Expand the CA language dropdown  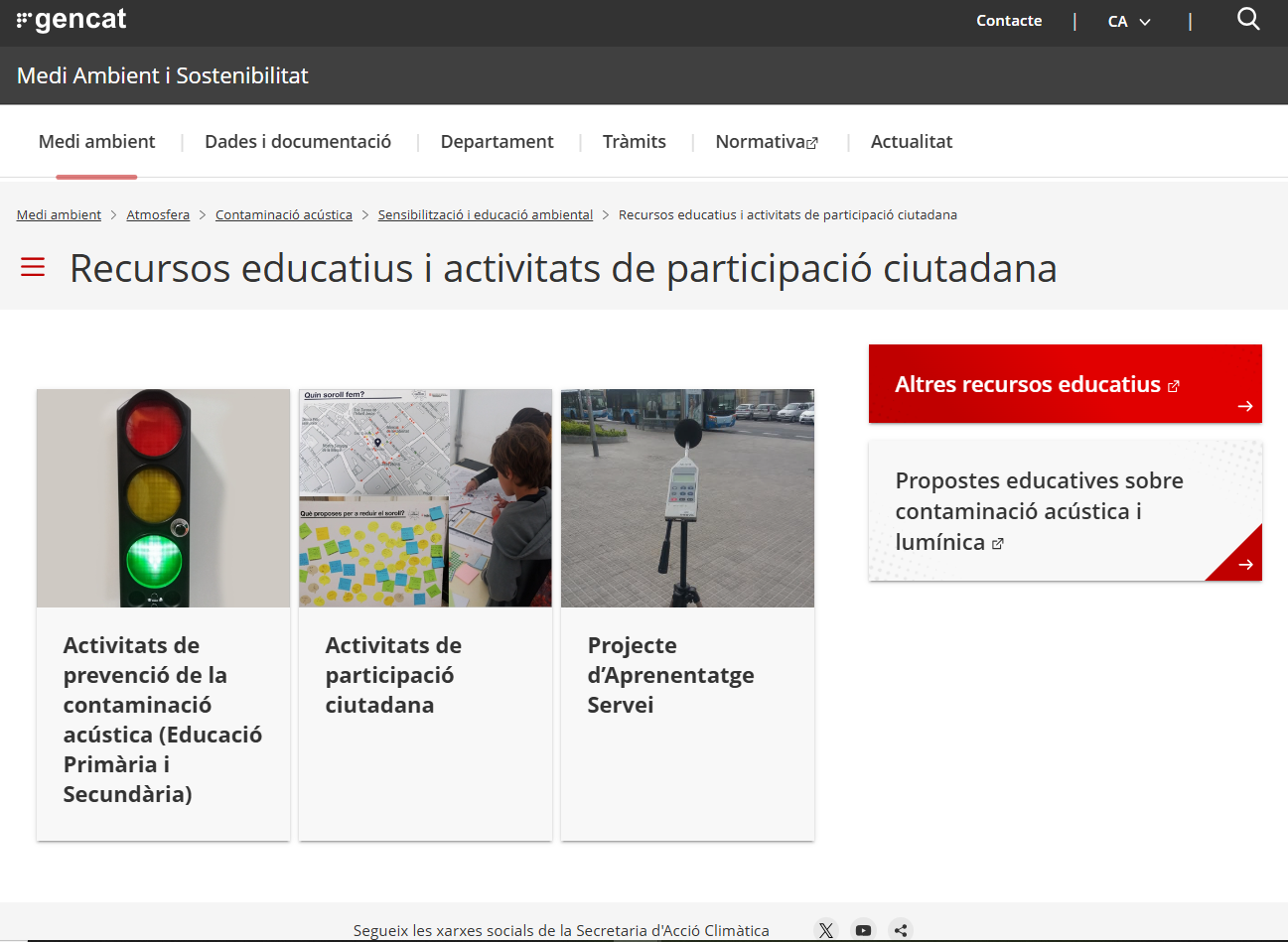[1128, 21]
